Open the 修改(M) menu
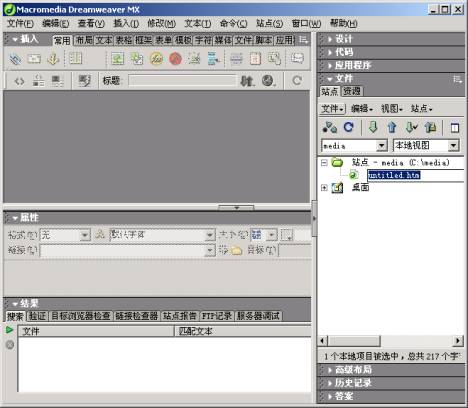468x408 pixels. [161, 24]
